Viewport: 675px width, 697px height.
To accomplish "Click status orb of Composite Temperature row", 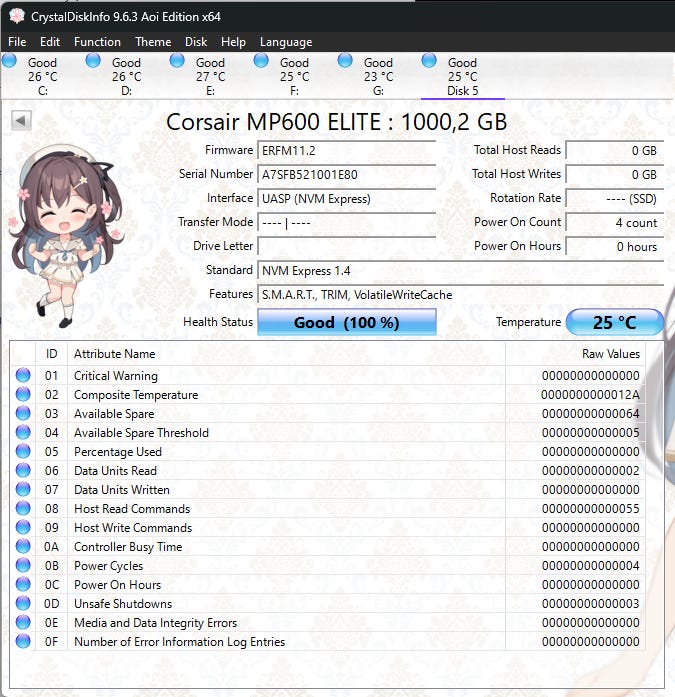I will (x=23, y=394).
